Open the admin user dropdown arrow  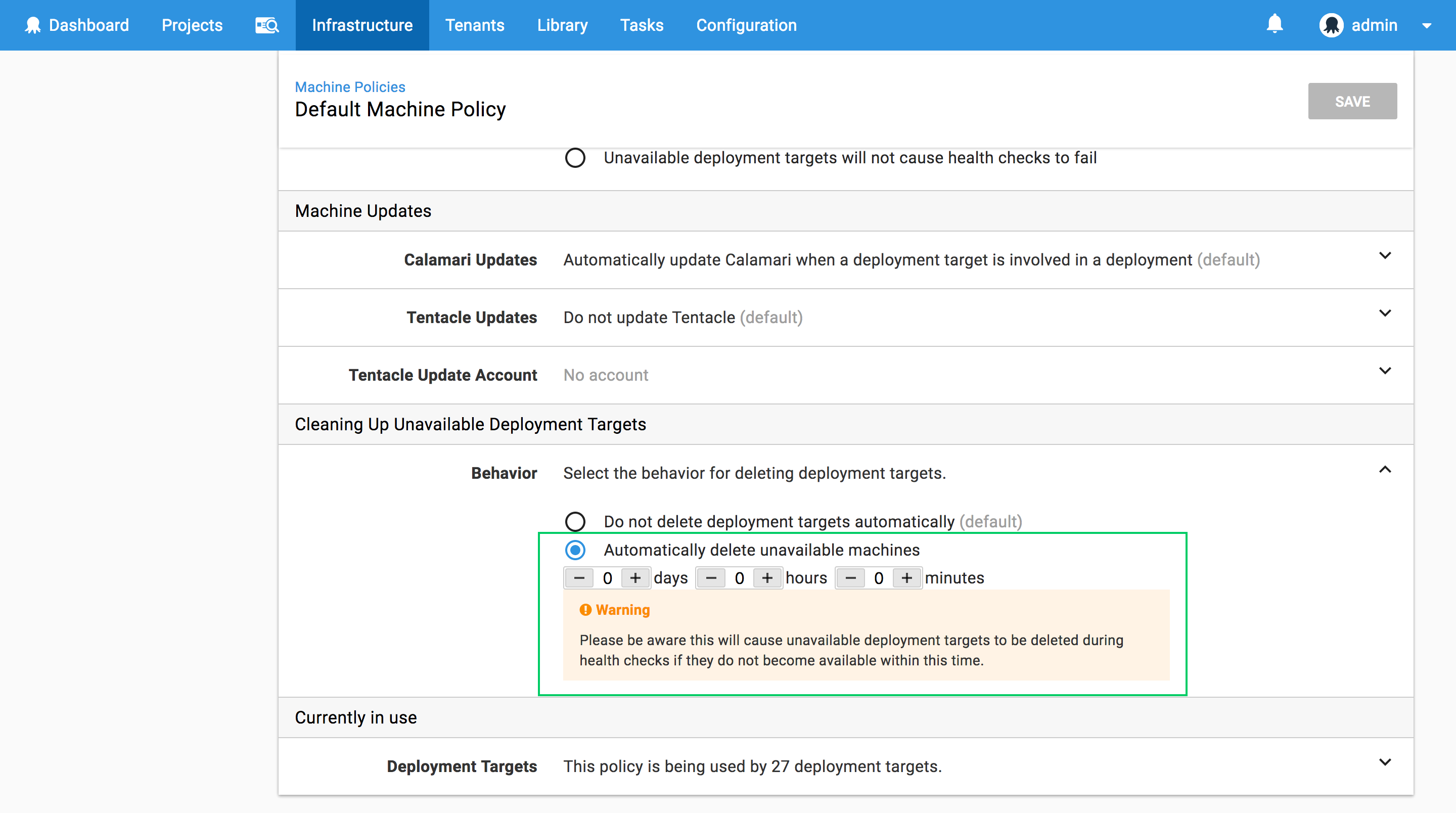[x=1427, y=25]
